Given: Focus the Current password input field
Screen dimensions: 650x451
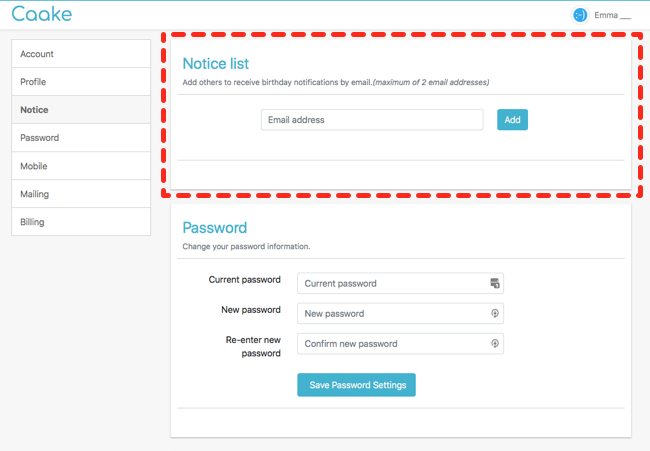Looking at the screenshot, I should tap(400, 283).
